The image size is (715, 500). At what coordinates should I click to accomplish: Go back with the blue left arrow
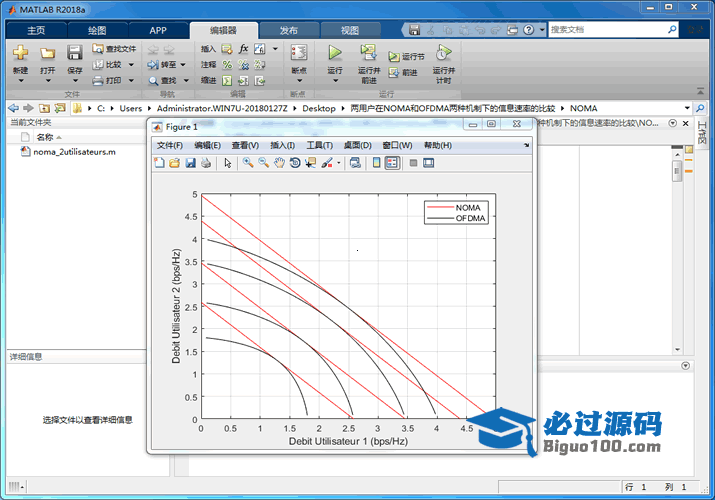click(14, 108)
